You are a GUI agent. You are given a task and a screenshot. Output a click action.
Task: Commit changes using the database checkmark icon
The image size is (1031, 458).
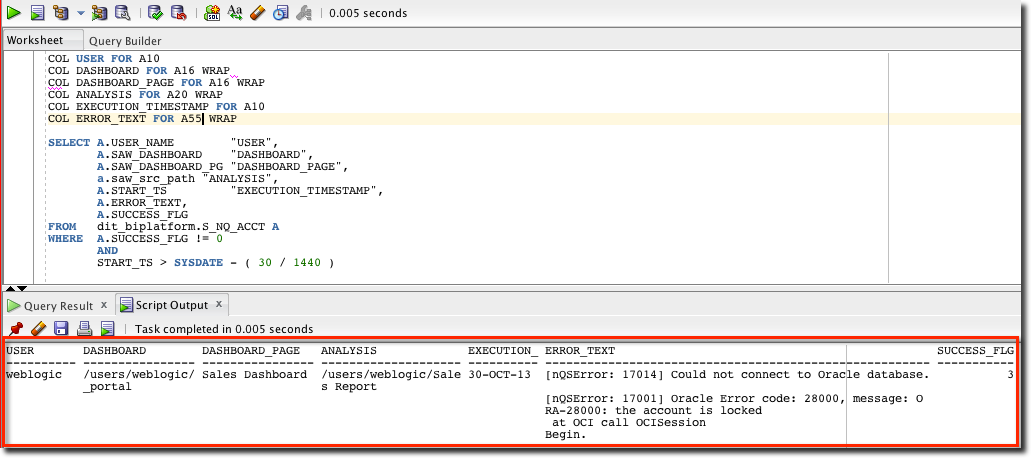tap(155, 12)
